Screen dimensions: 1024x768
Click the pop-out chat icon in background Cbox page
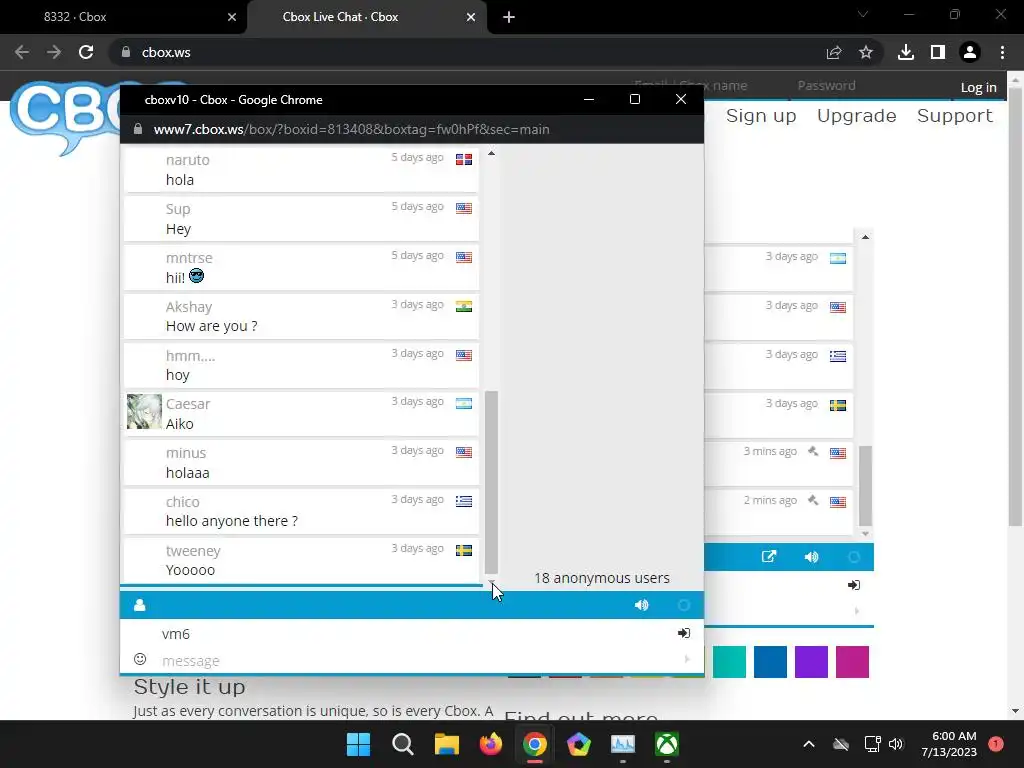pyautogui.click(x=769, y=556)
